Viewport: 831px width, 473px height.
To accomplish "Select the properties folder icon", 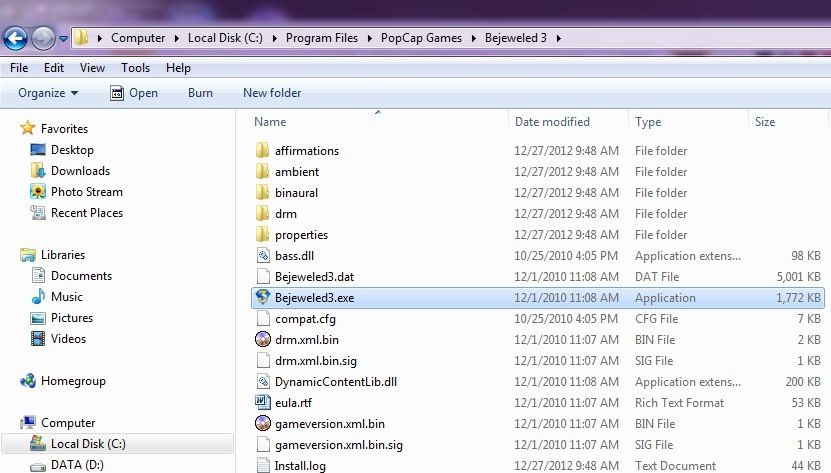I will pyautogui.click(x=262, y=234).
